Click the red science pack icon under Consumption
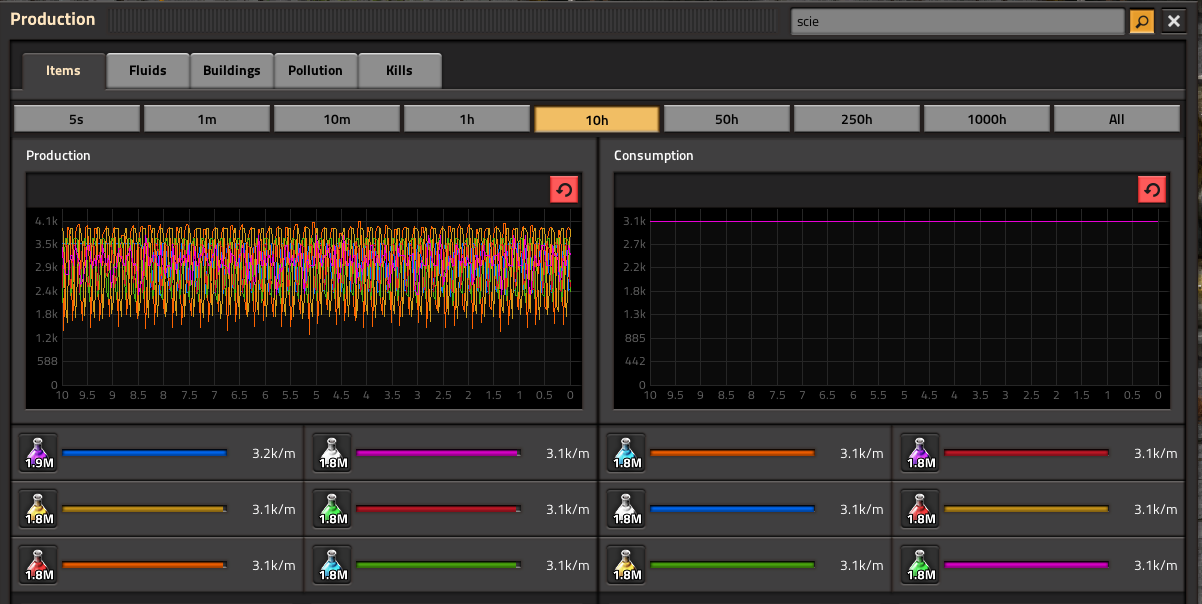Image resolution: width=1202 pixels, height=604 pixels. point(921,509)
